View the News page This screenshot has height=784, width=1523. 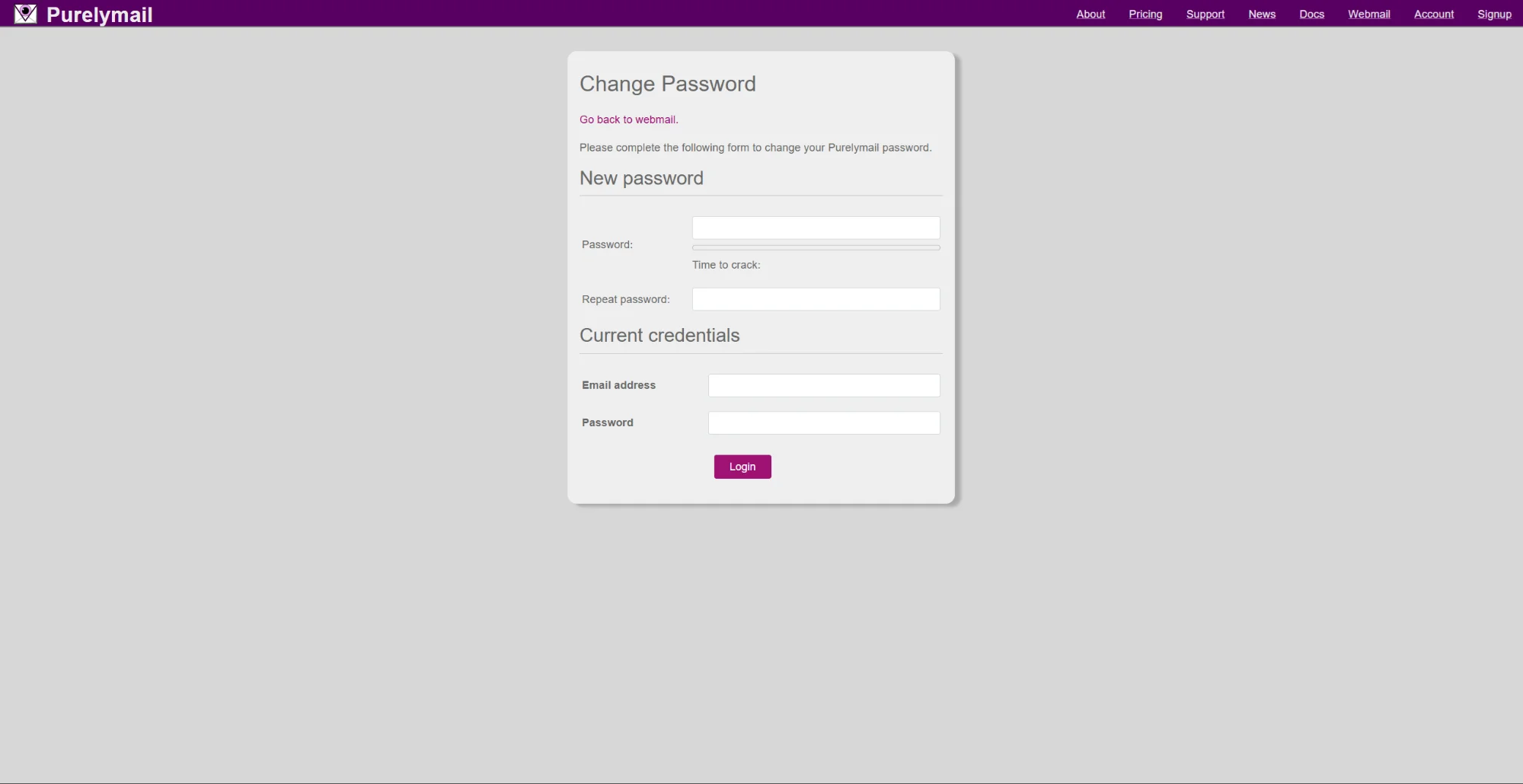[x=1262, y=14]
